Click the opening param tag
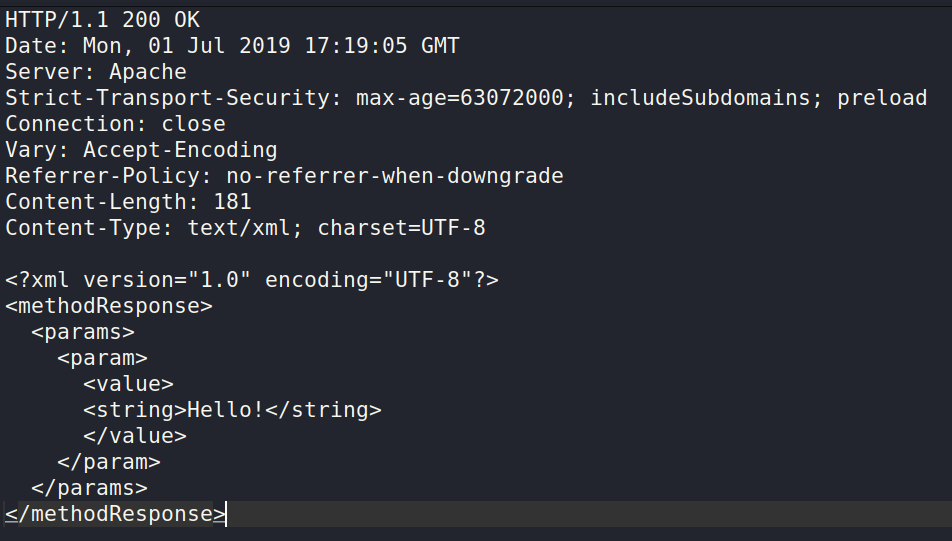This screenshot has height=541, width=952. click(102, 358)
